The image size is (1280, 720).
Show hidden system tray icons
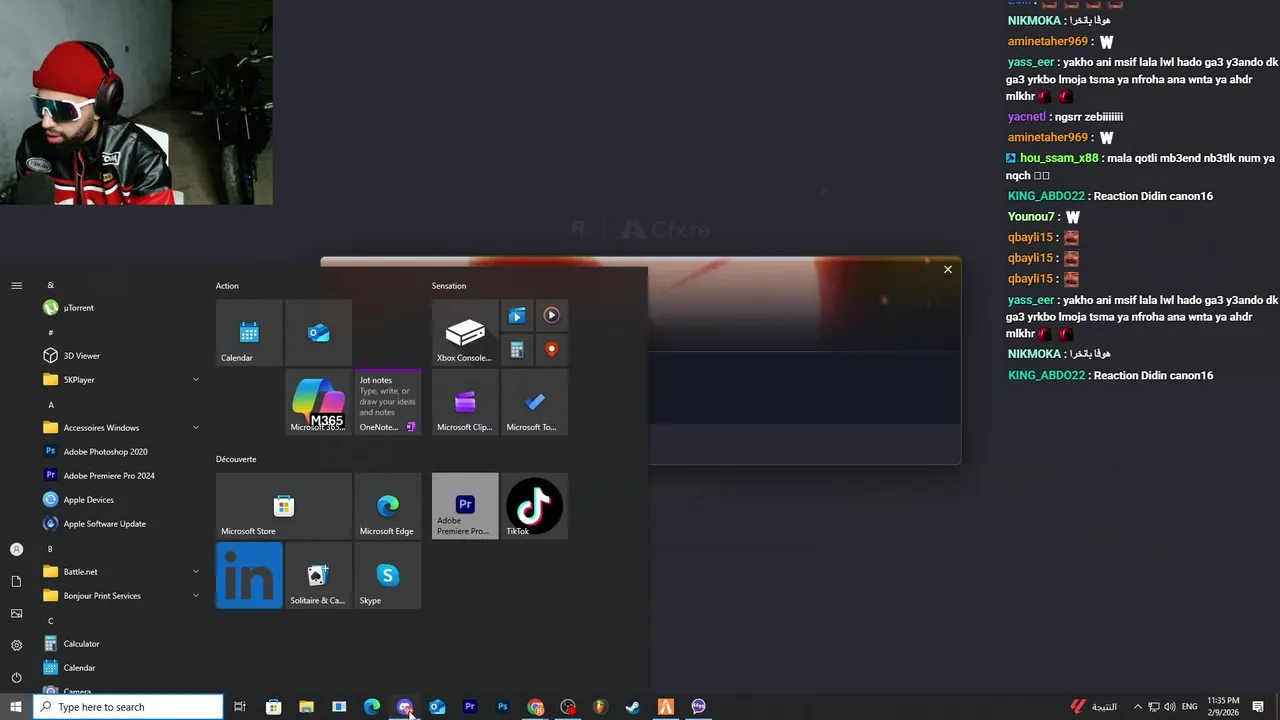tap(1137, 707)
